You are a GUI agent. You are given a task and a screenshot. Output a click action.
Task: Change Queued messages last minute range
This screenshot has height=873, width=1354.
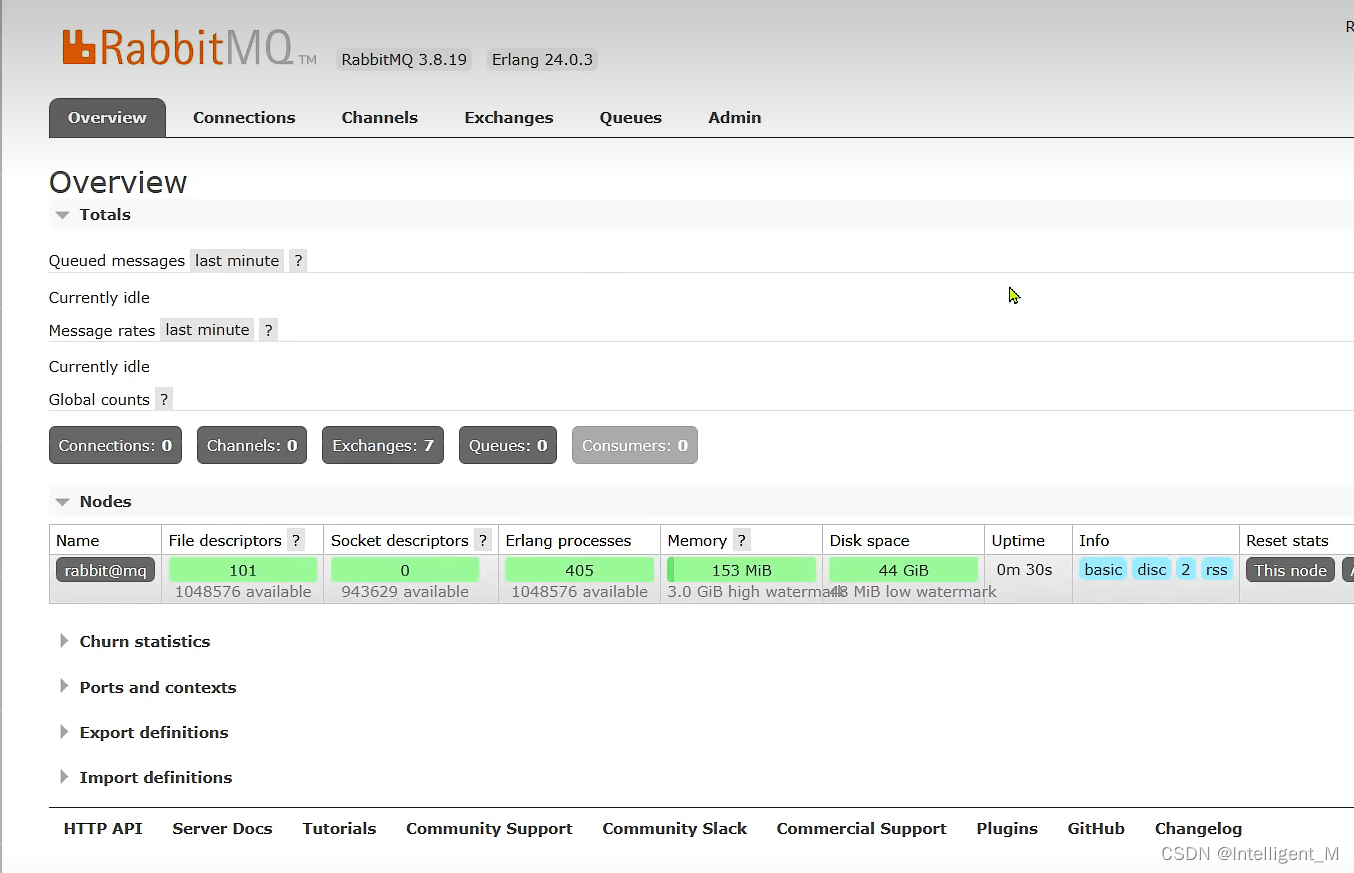[x=237, y=261]
